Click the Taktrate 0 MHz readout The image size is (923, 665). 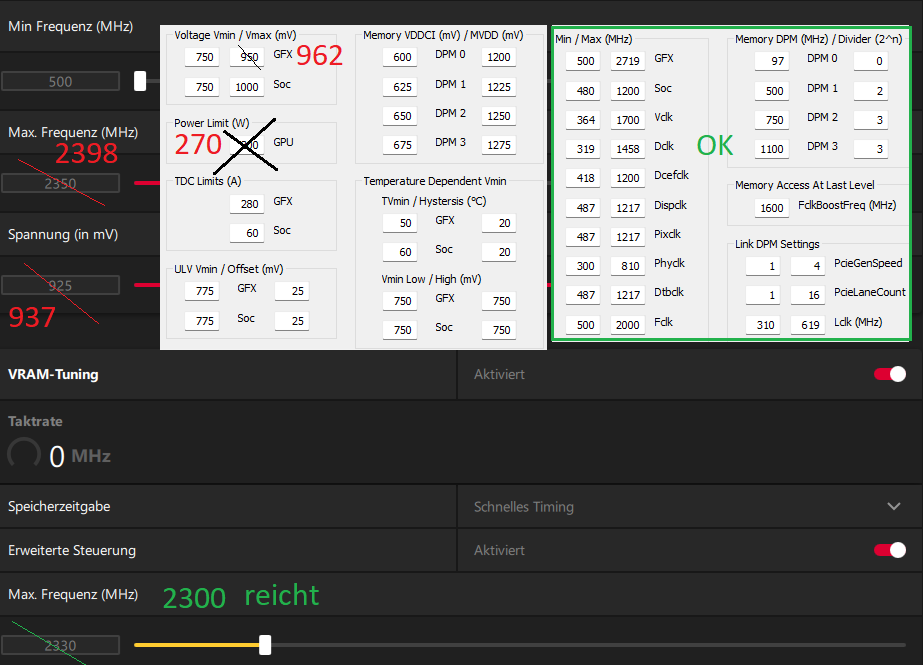(x=79, y=456)
